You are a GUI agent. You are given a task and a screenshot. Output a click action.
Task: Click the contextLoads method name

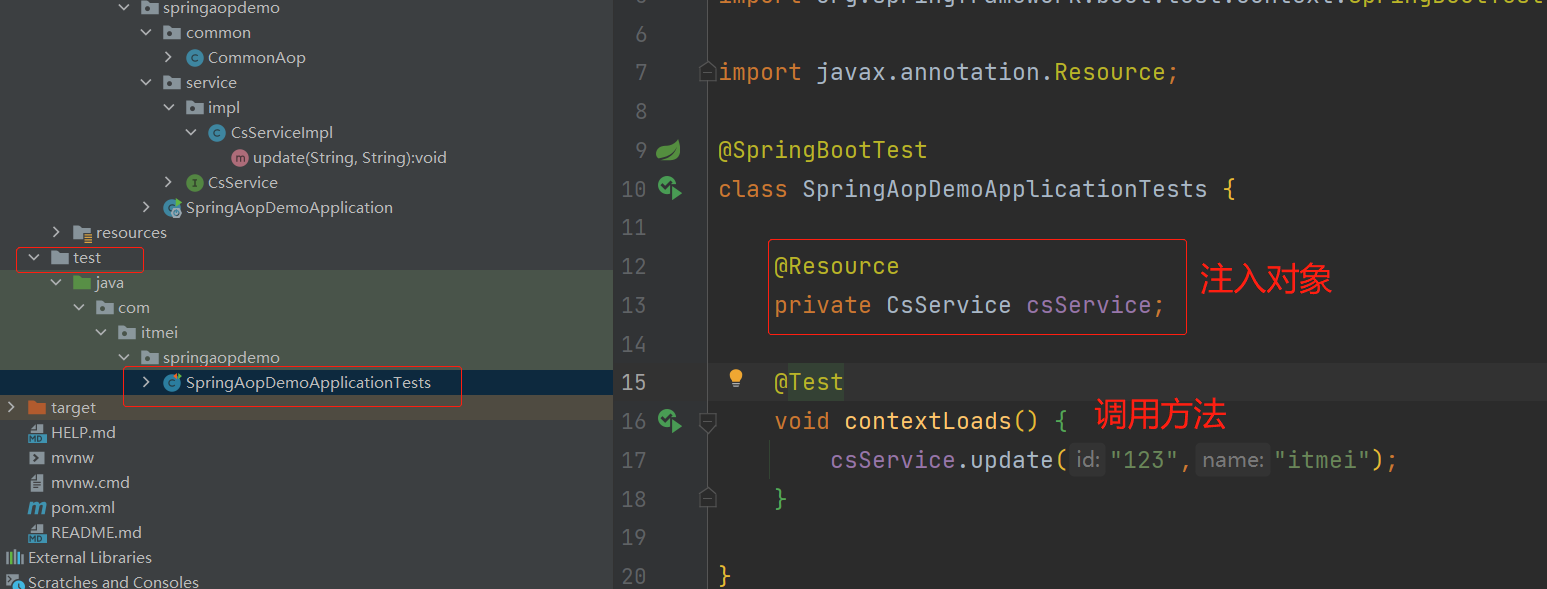928,421
